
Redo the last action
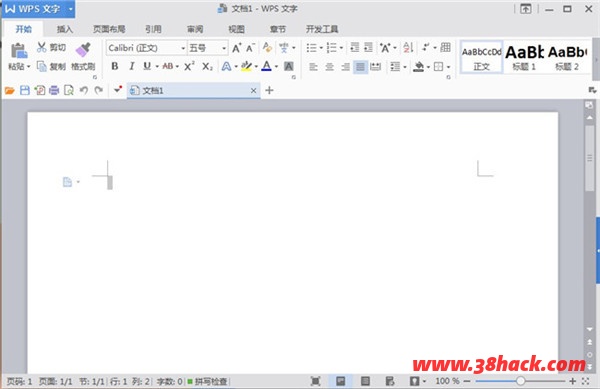(99, 91)
